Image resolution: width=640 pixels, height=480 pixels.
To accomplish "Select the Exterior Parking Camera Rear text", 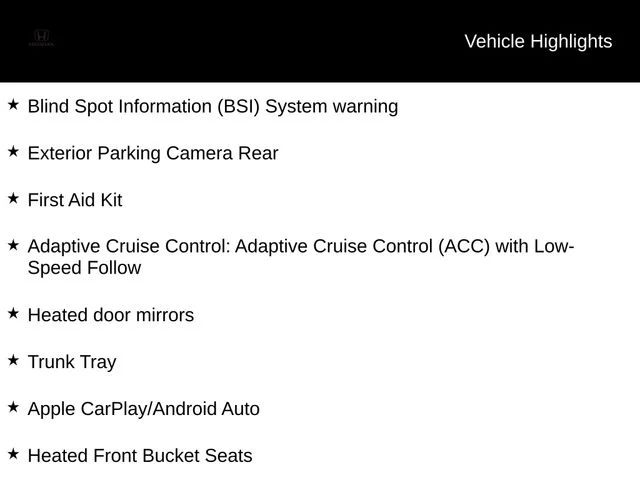I will click(x=153, y=153).
